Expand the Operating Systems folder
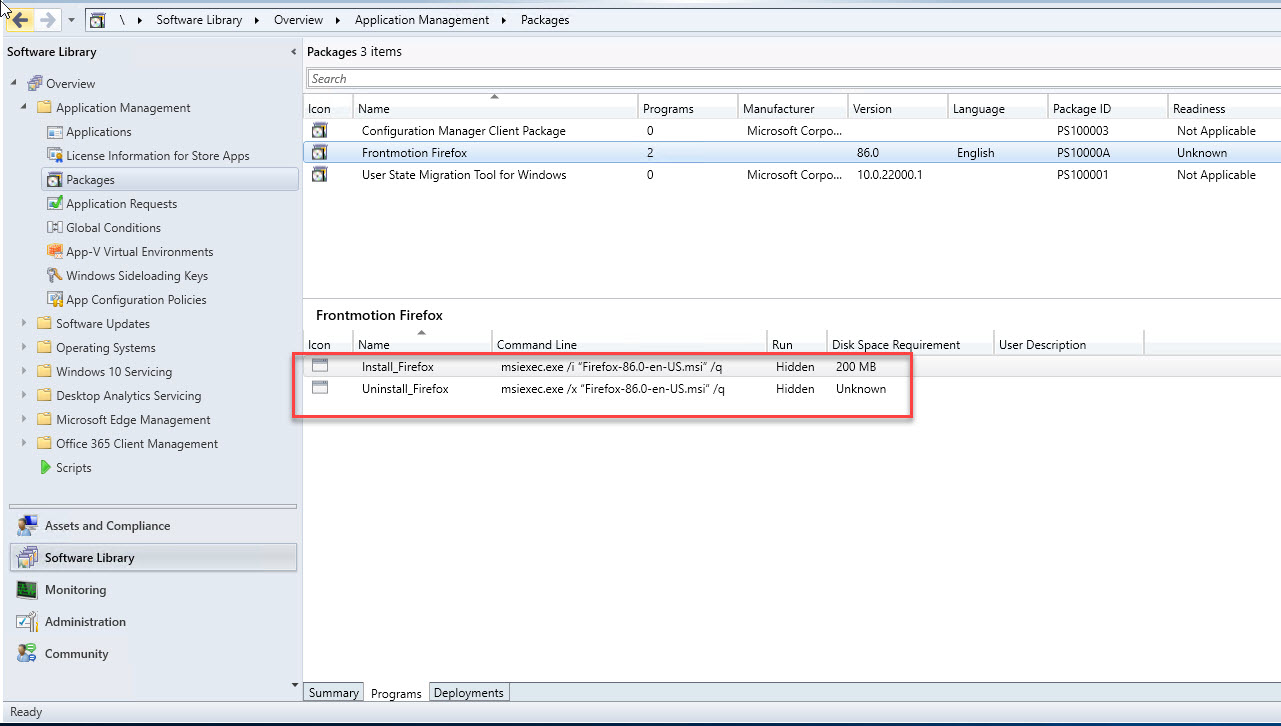The height and width of the screenshot is (726, 1281). click(24, 348)
